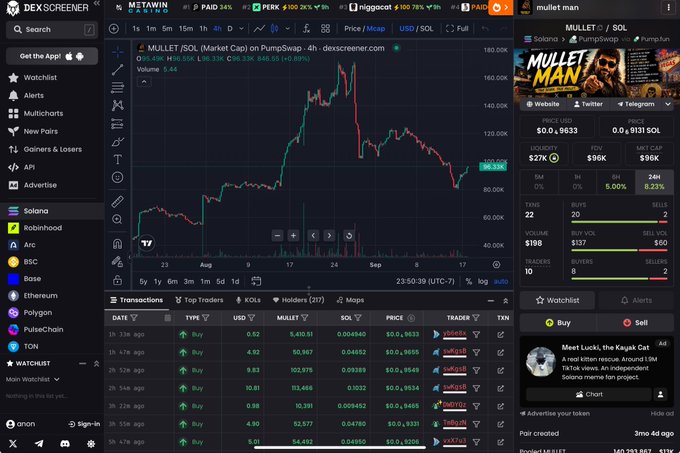Switch to the KOLs tab
Viewport: 680px width, 453px height.
coord(248,300)
